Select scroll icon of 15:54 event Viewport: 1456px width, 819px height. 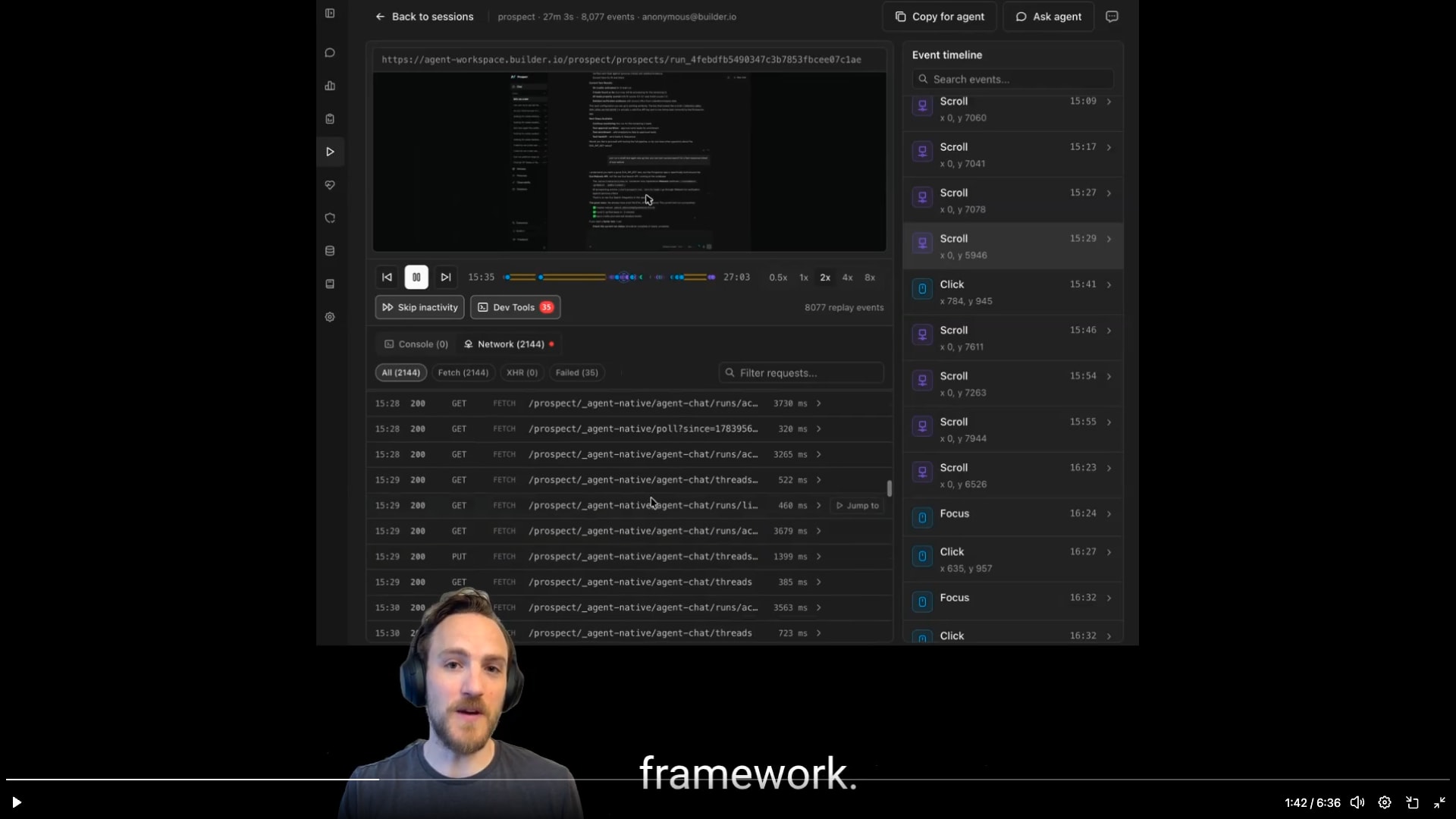pyautogui.click(x=922, y=381)
